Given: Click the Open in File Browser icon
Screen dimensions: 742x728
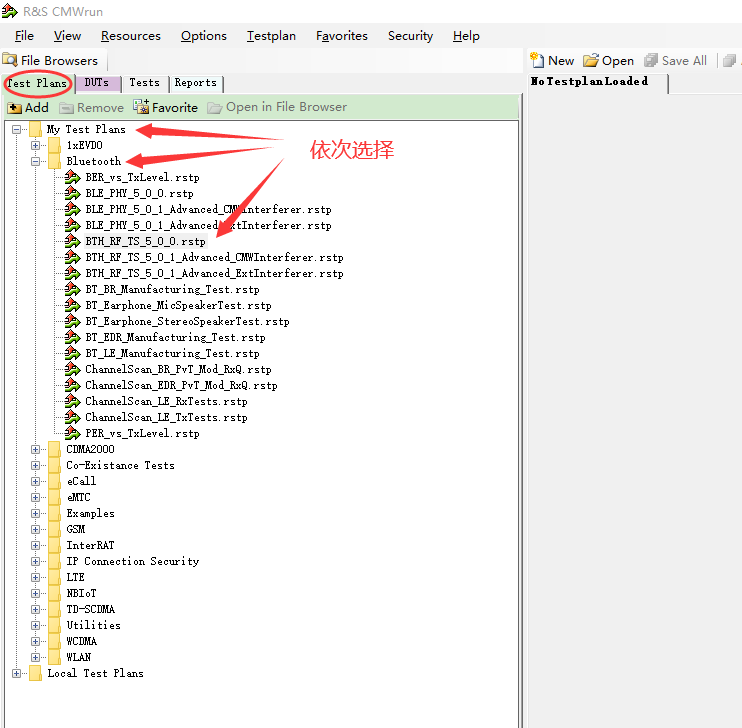Looking at the screenshot, I should coord(215,108).
